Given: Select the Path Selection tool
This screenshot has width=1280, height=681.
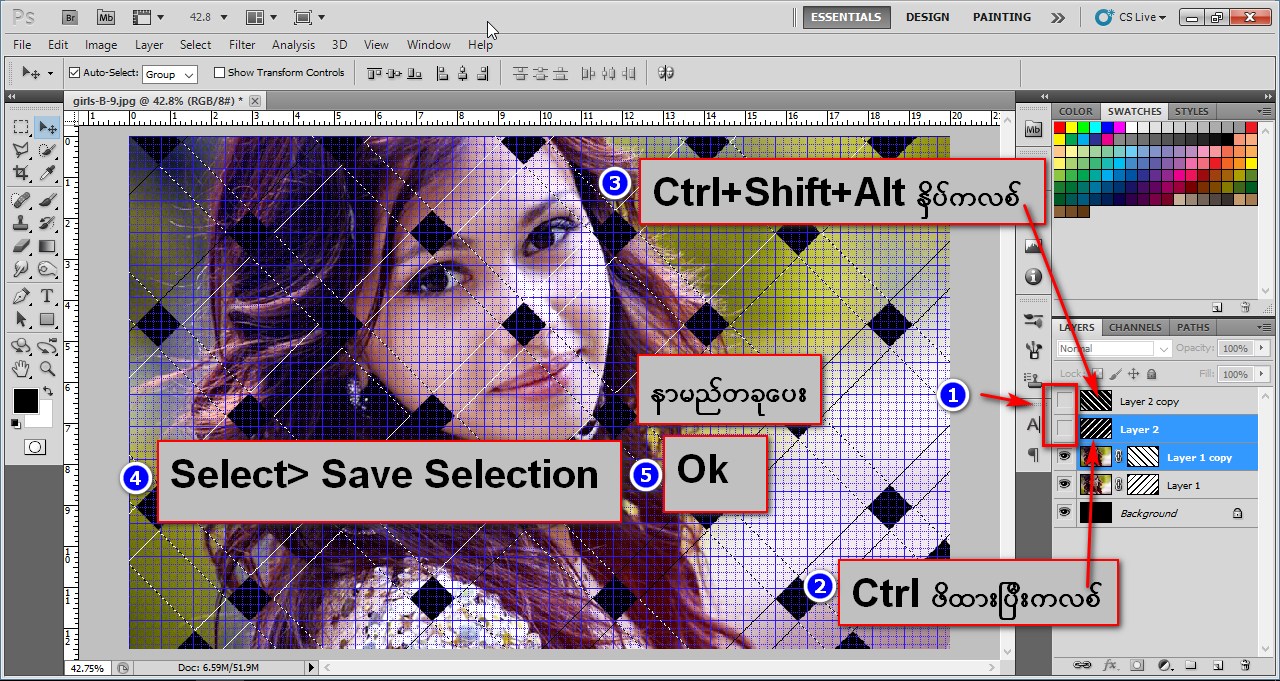Looking at the screenshot, I should (x=21, y=319).
